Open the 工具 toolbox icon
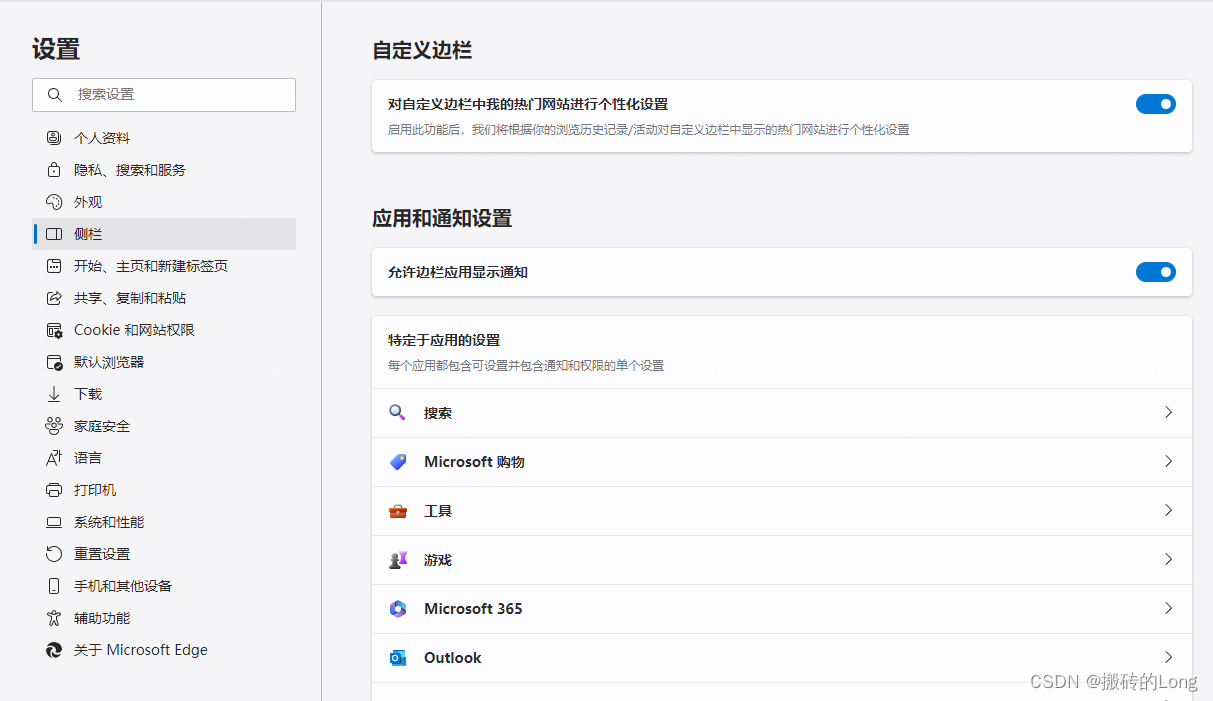The width and height of the screenshot is (1213, 701). (x=398, y=510)
